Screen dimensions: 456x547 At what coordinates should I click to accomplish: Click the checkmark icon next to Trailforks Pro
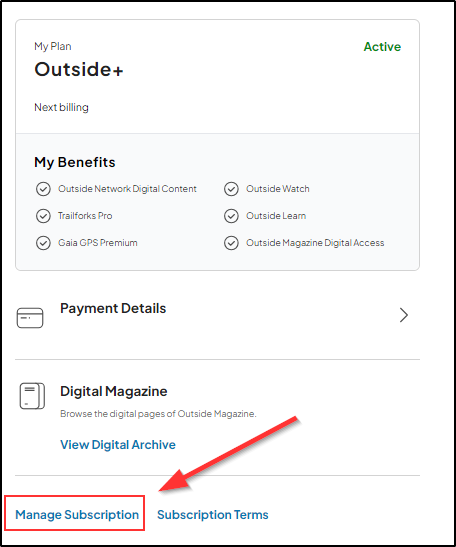43,216
